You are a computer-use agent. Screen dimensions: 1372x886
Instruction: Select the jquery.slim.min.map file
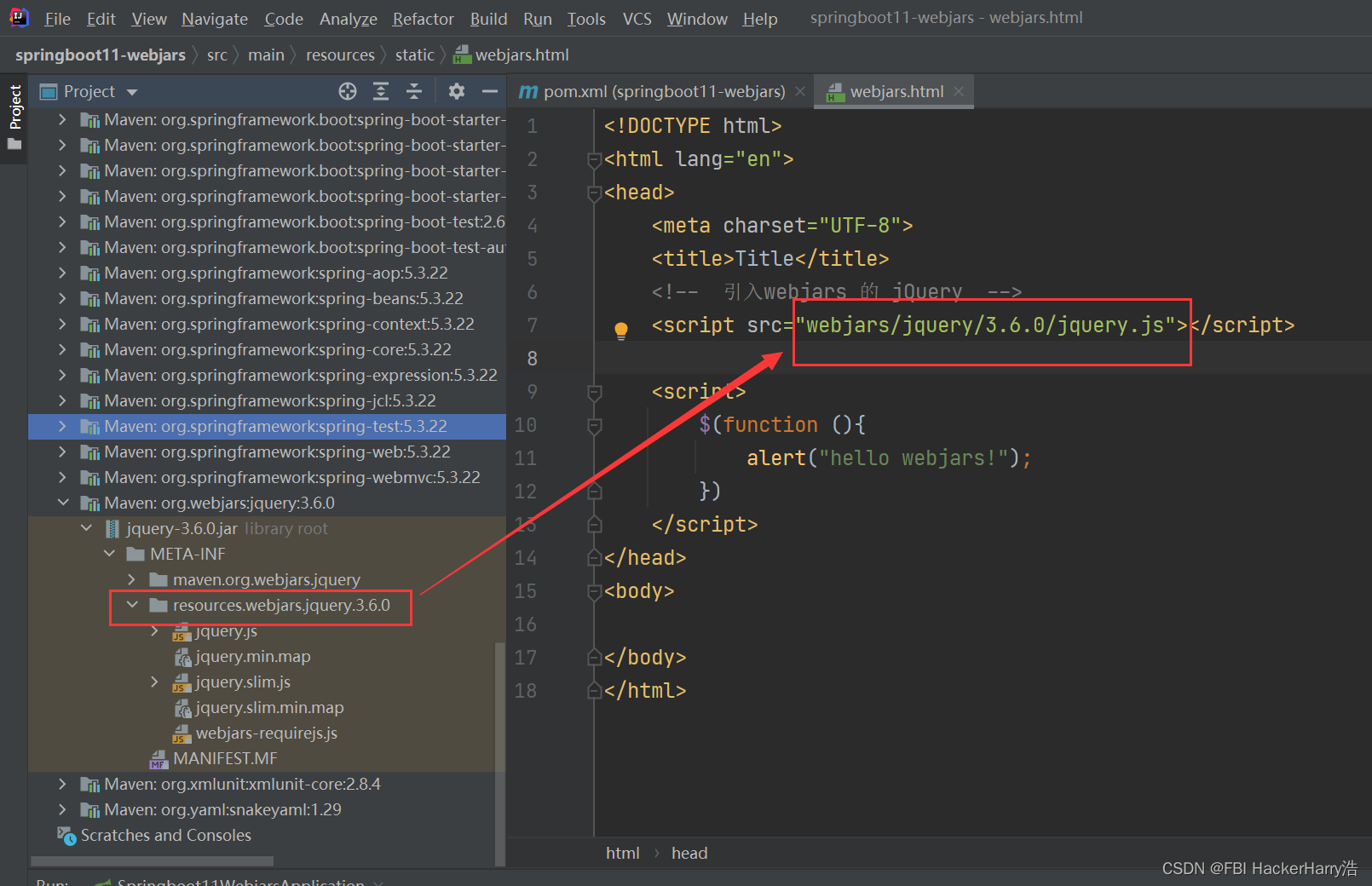269,708
